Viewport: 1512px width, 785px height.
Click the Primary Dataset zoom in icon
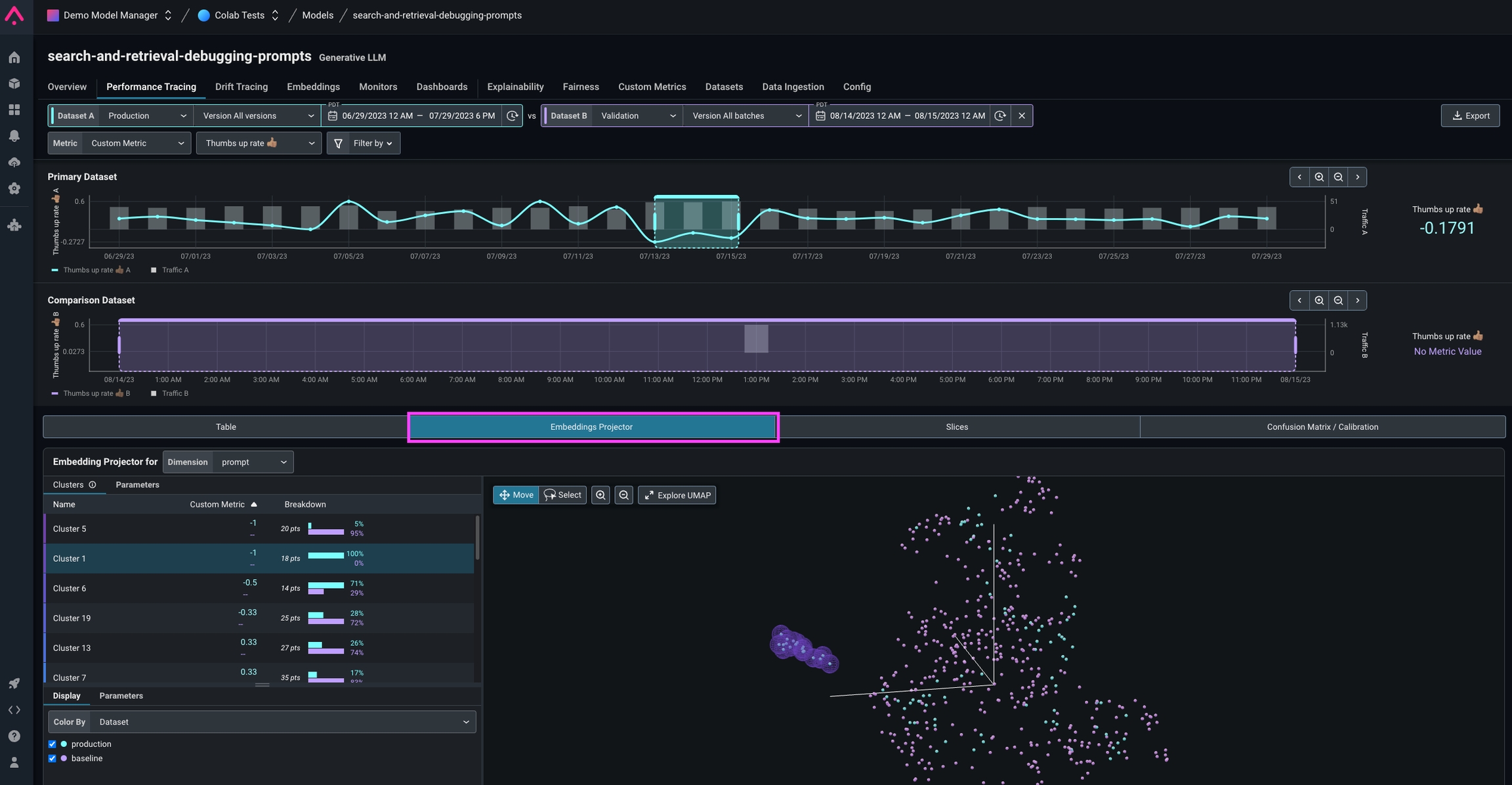(1318, 177)
